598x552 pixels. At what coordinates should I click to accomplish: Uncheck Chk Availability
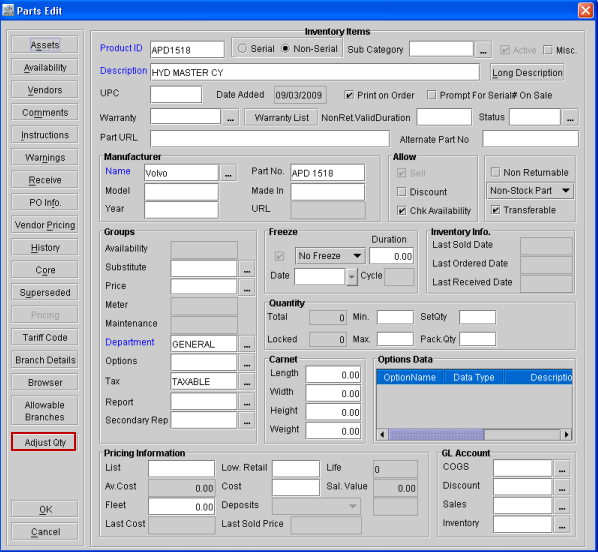coord(401,211)
